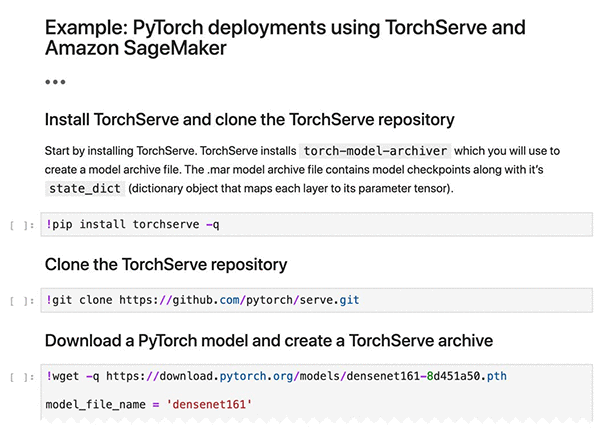Click the execution prompt beside pip install cell
This screenshot has height=438, width=600.
(x=22, y=225)
